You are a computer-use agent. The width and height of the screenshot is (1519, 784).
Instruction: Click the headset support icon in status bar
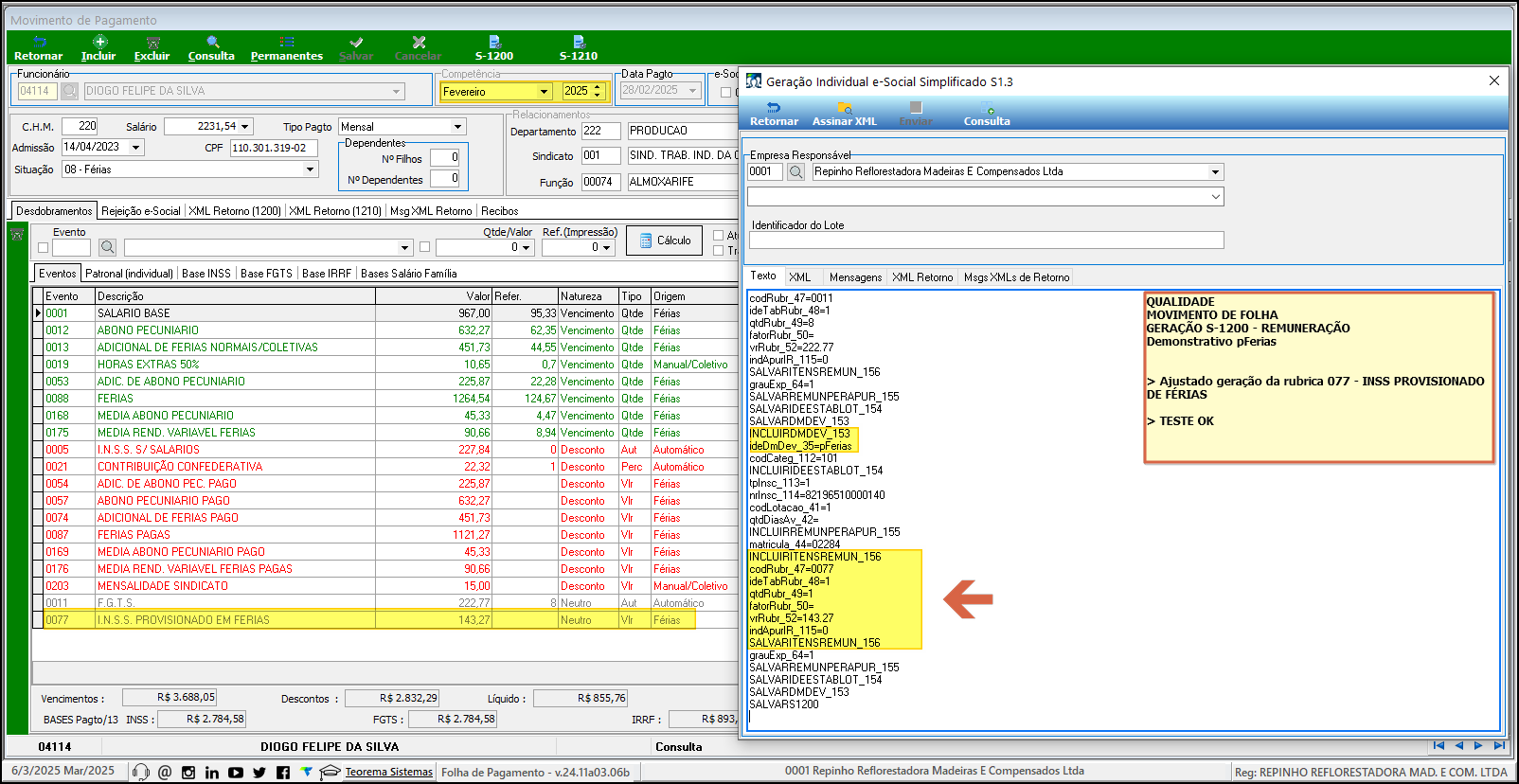coord(141,773)
